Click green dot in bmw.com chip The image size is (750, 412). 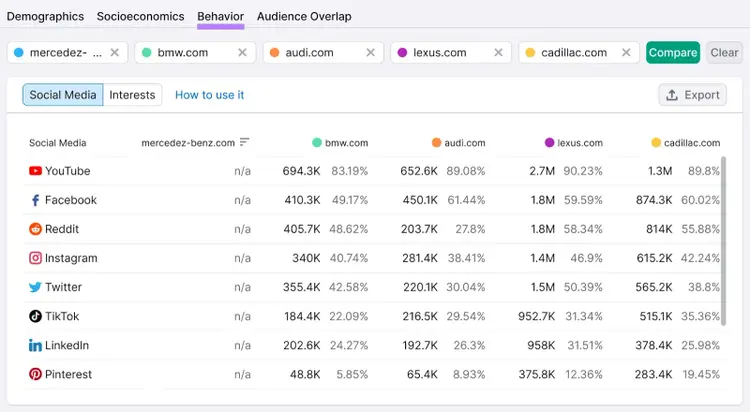tap(147, 53)
